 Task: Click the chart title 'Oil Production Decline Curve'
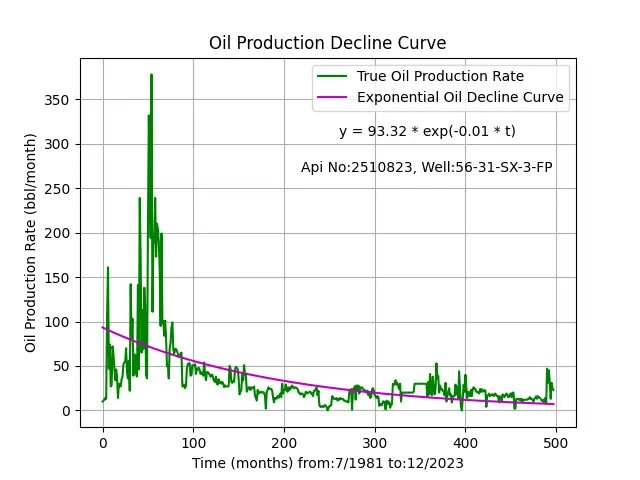pyautogui.click(x=327, y=43)
